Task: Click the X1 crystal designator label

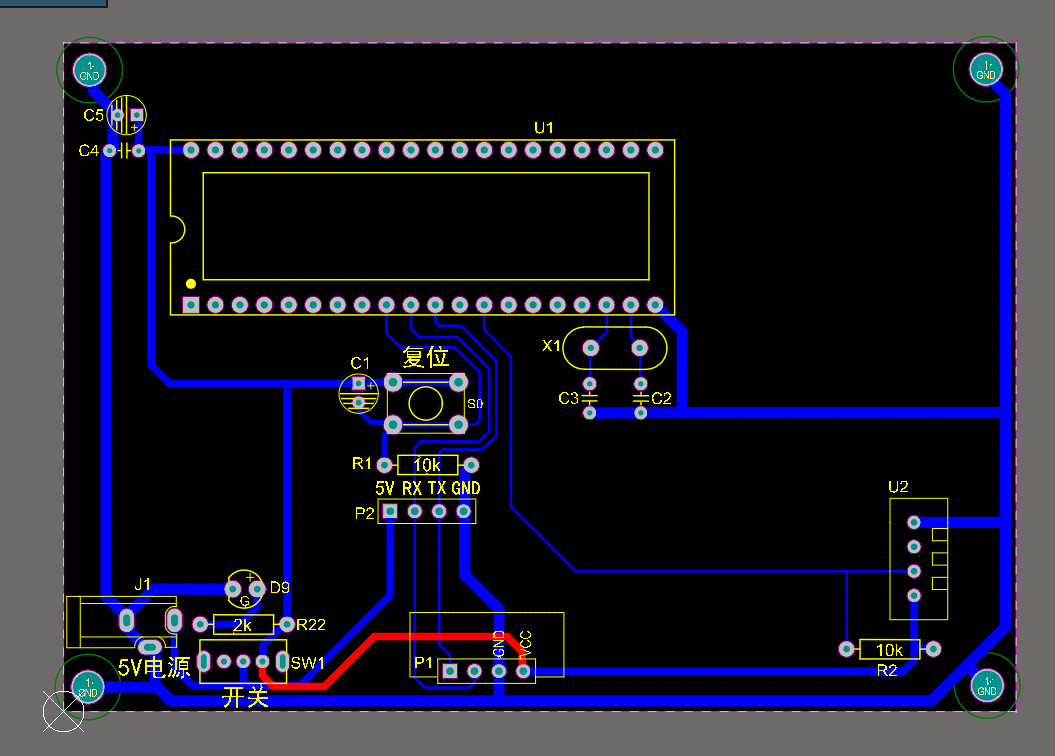Action: click(551, 346)
